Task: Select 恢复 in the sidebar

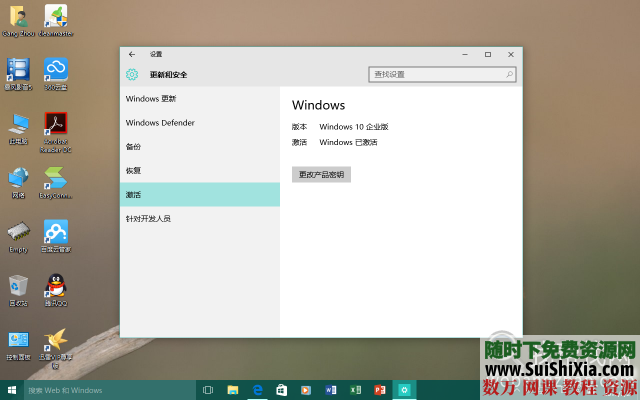Action: pyautogui.click(x=200, y=171)
